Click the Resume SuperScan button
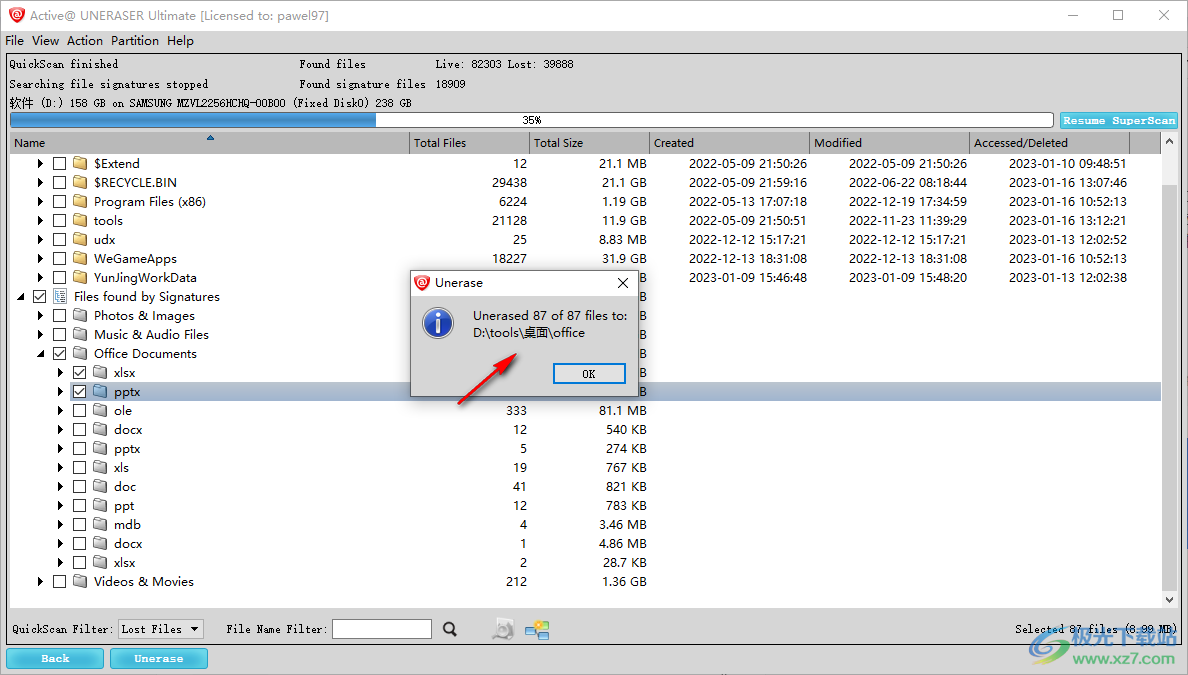This screenshot has height=675, width=1188. [x=1118, y=120]
